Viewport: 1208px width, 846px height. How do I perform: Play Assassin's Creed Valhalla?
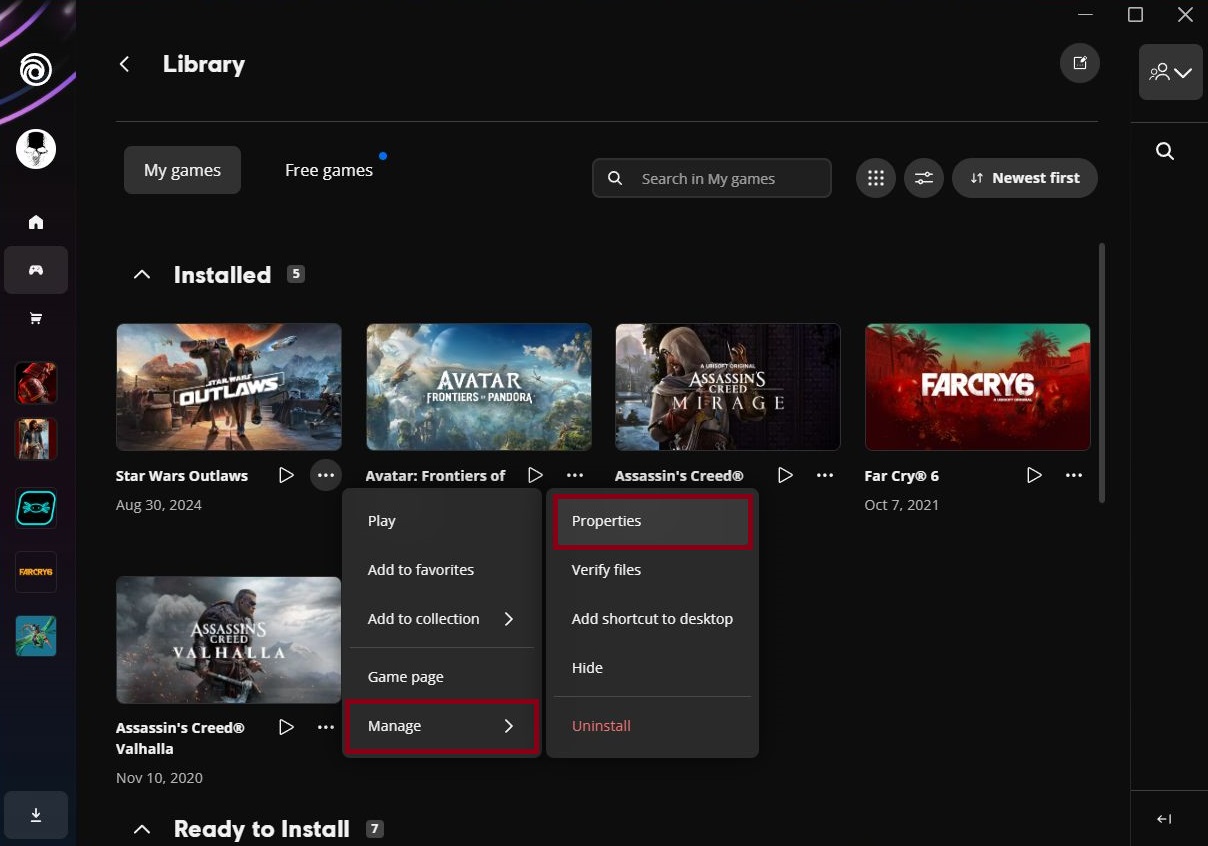(286, 727)
